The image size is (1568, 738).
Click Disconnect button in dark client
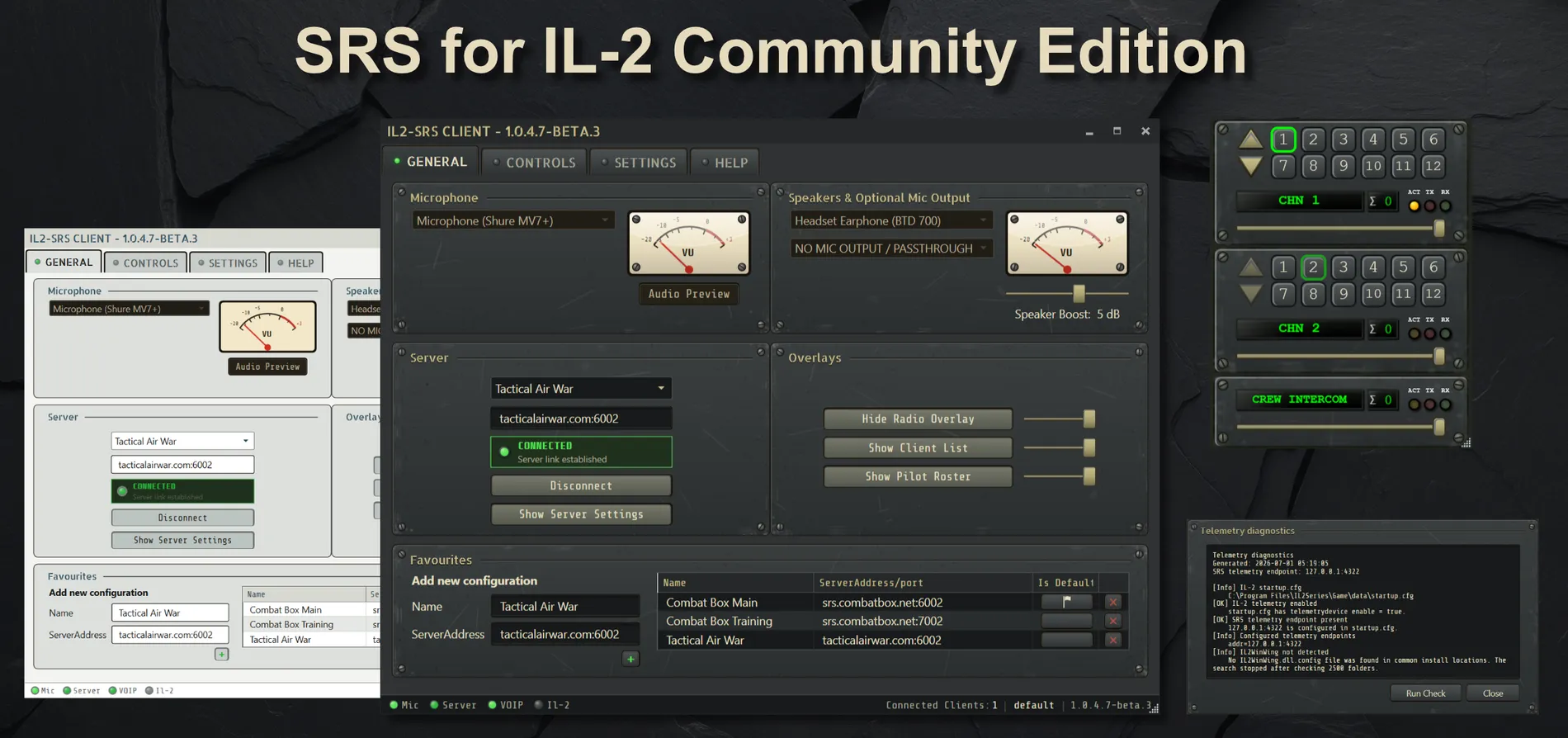581,485
